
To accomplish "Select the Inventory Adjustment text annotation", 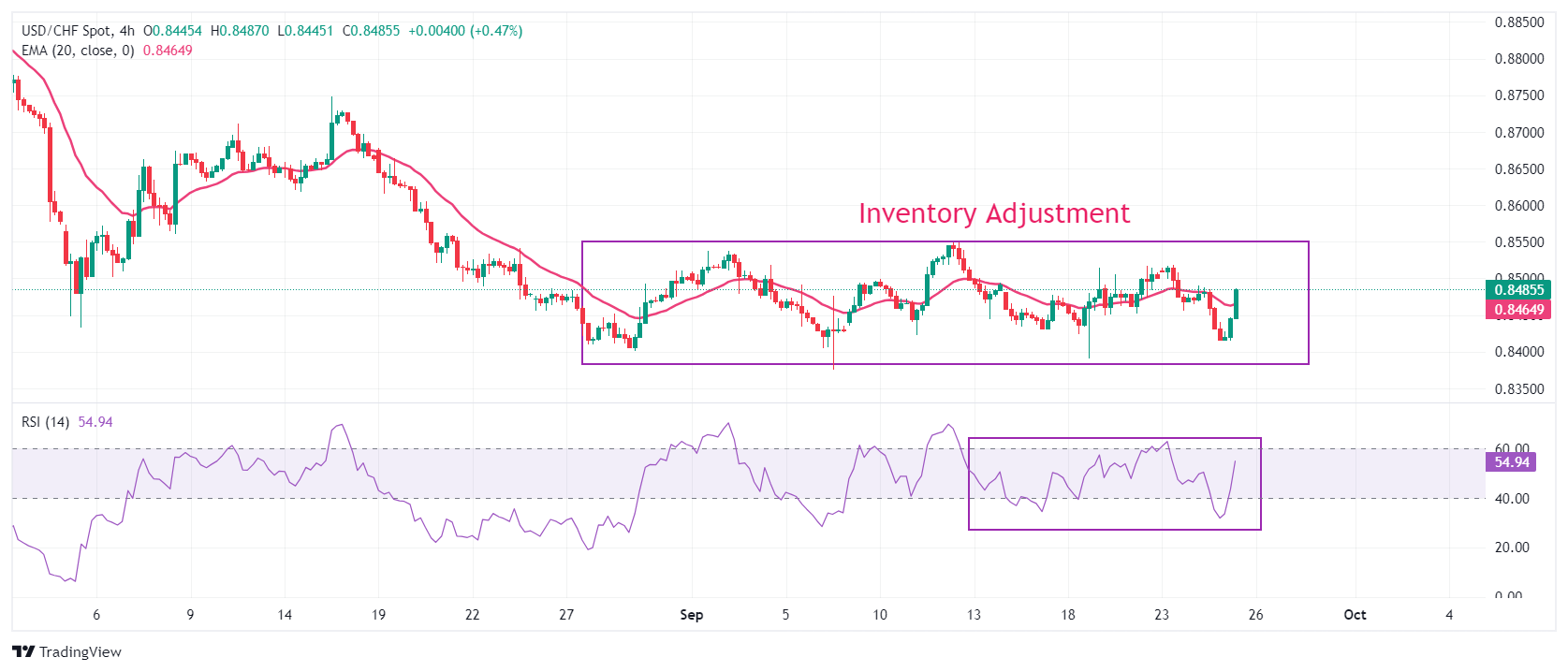I will coord(993,213).
